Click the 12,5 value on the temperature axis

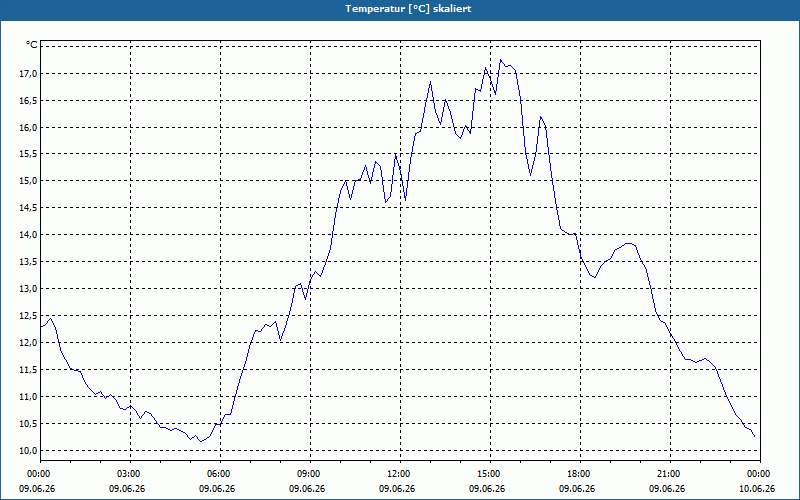pyautogui.click(x=29, y=316)
